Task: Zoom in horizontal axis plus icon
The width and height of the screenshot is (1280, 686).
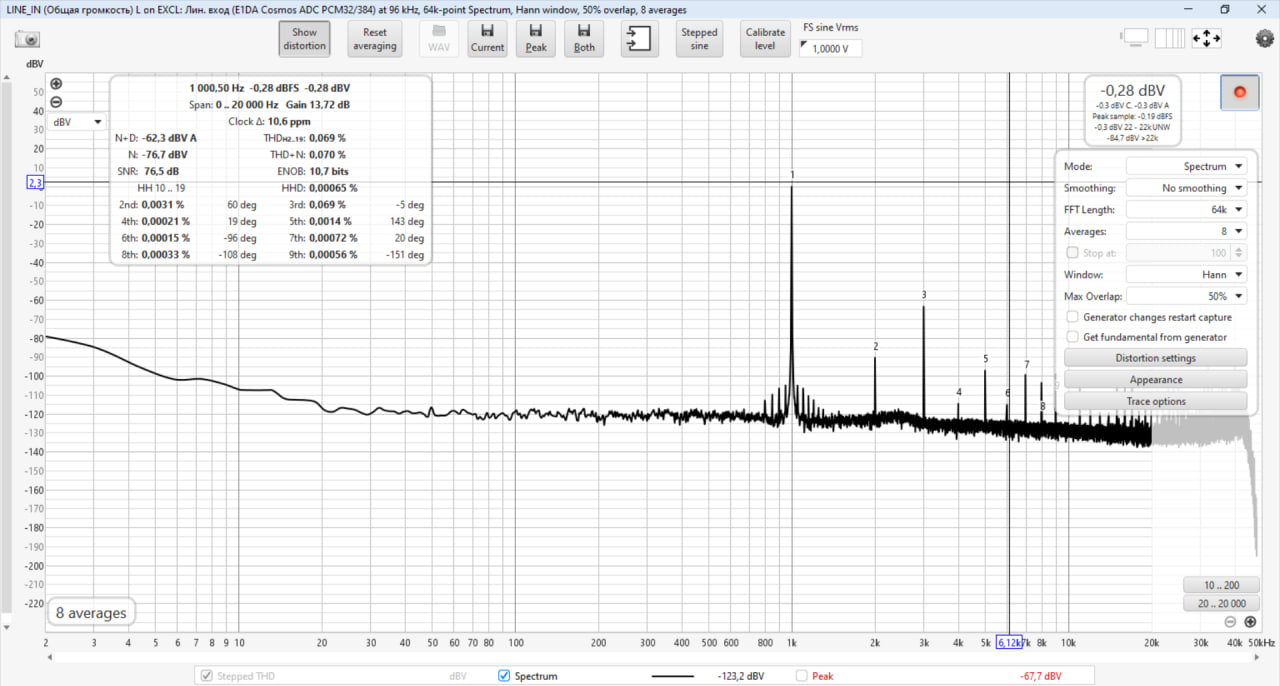Action: tap(1250, 621)
